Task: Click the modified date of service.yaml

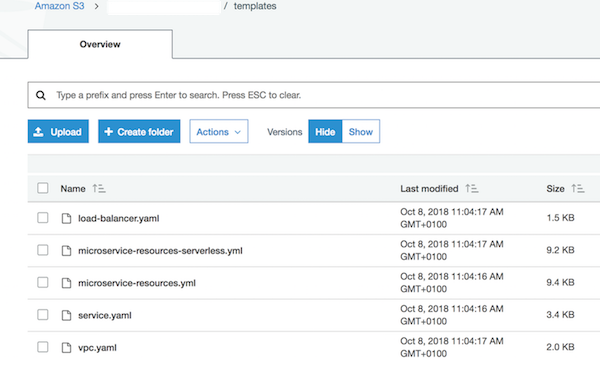Action: tap(452, 315)
